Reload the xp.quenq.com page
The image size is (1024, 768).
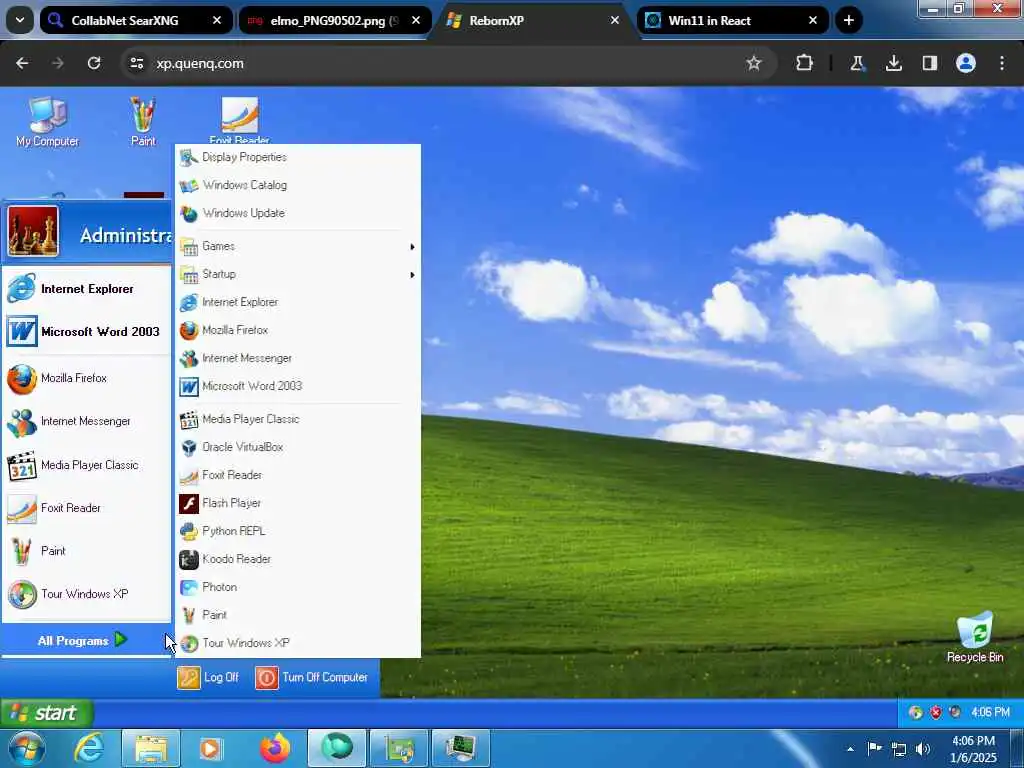click(94, 63)
